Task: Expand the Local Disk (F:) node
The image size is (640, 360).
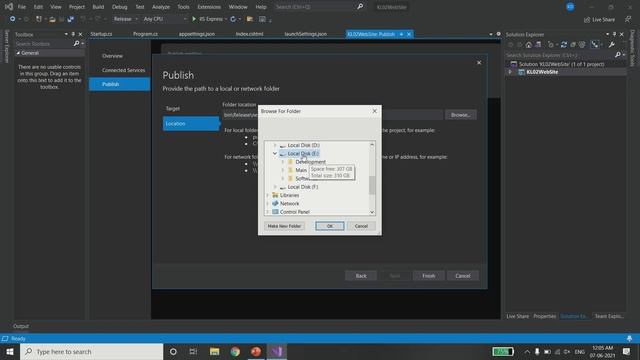Action: [275, 187]
